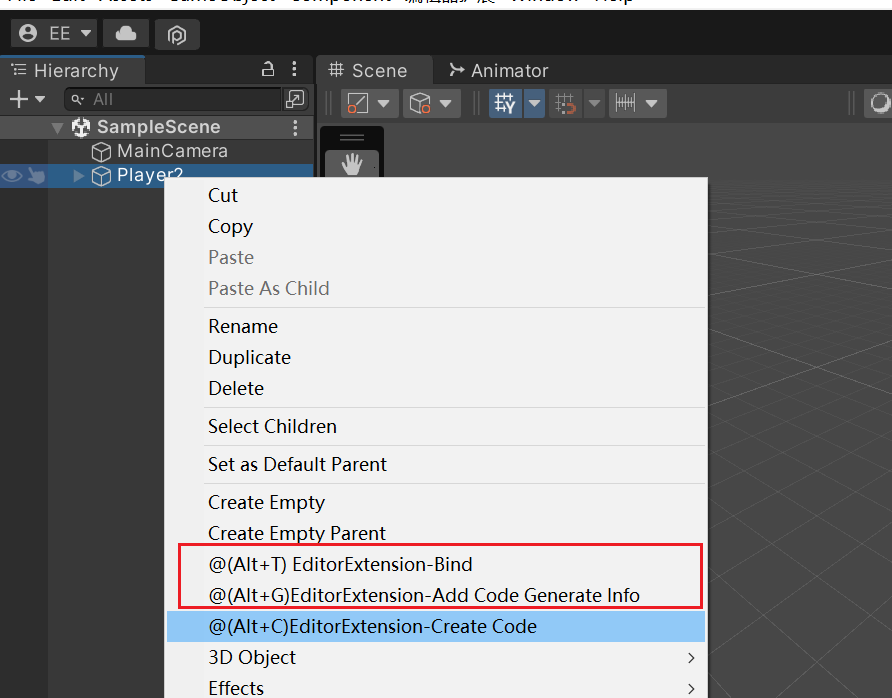Open the plus create-object dropdown in Hierarchy
Image resolution: width=892 pixels, height=698 pixels.
[x=27, y=99]
